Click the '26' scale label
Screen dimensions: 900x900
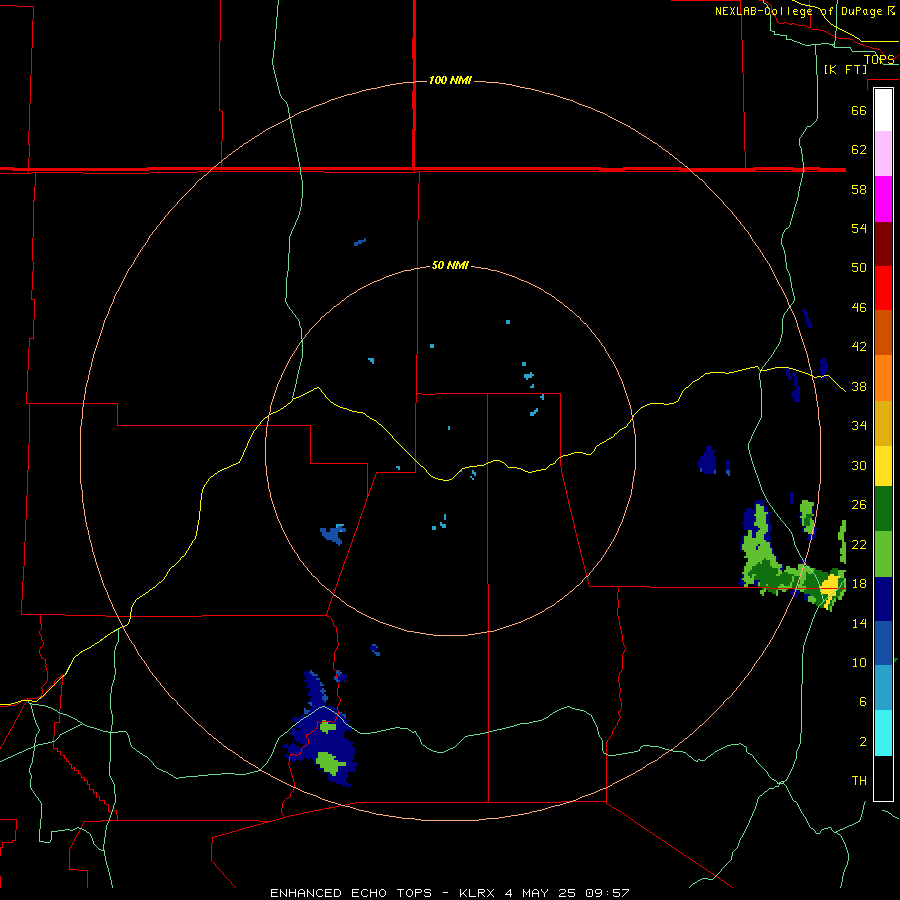[859, 505]
